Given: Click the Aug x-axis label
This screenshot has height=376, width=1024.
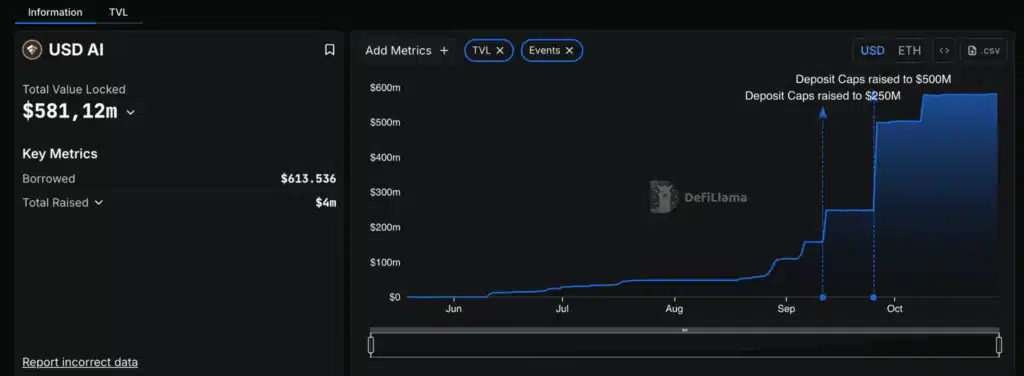Looking at the screenshot, I should [x=675, y=309].
